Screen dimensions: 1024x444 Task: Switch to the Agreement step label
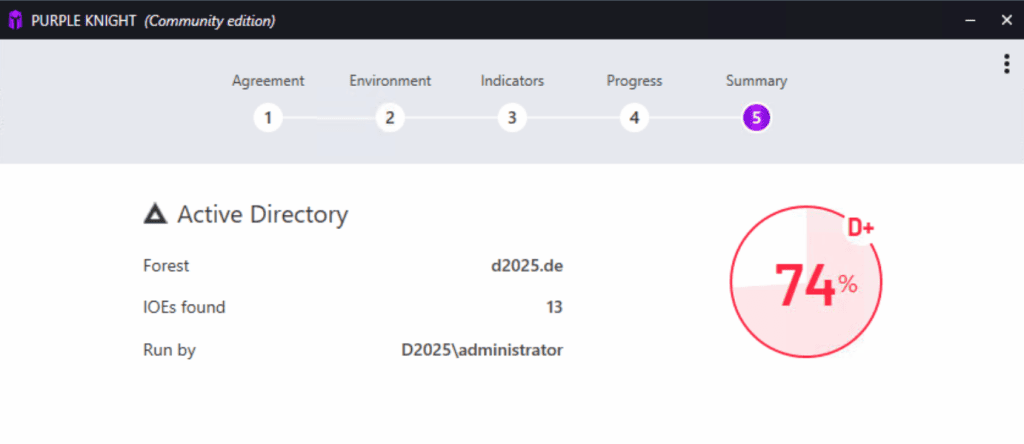coord(268,81)
